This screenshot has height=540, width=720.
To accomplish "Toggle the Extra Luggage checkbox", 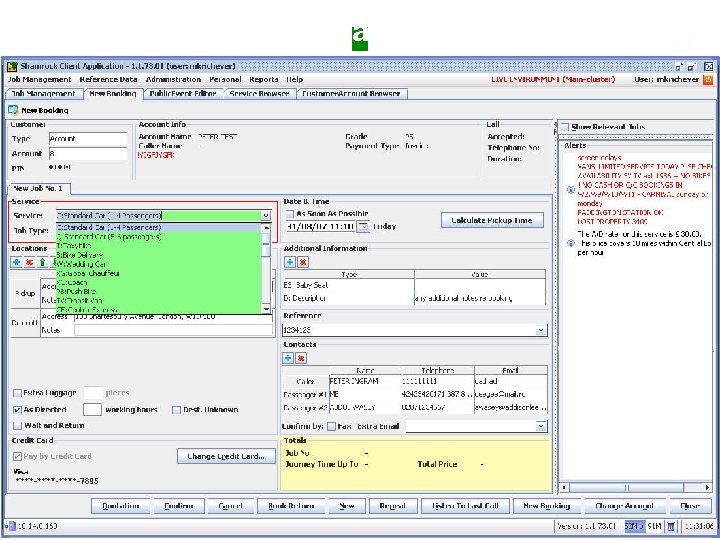I will [x=17, y=392].
